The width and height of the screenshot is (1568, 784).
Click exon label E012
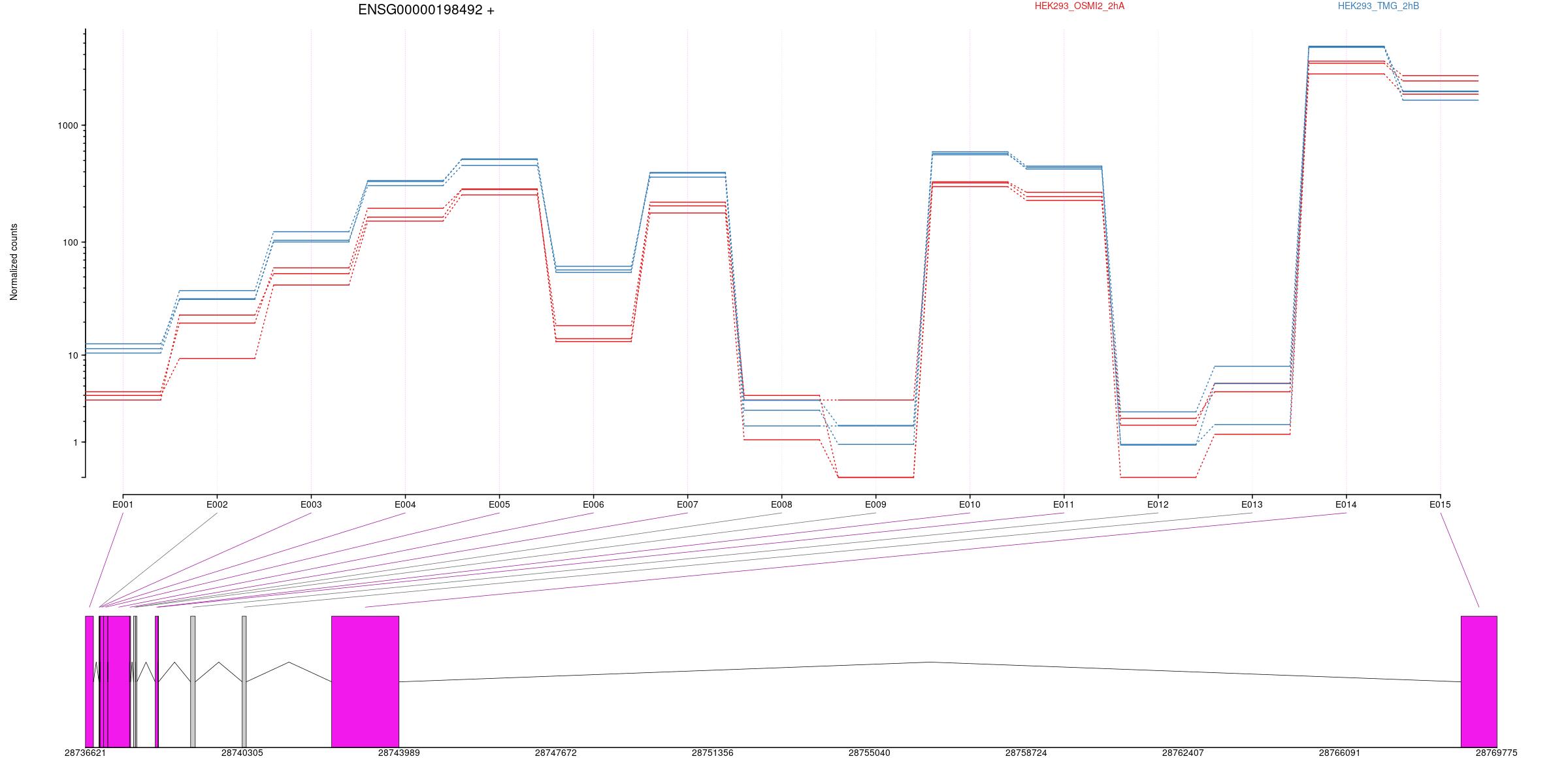[1158, 504]
